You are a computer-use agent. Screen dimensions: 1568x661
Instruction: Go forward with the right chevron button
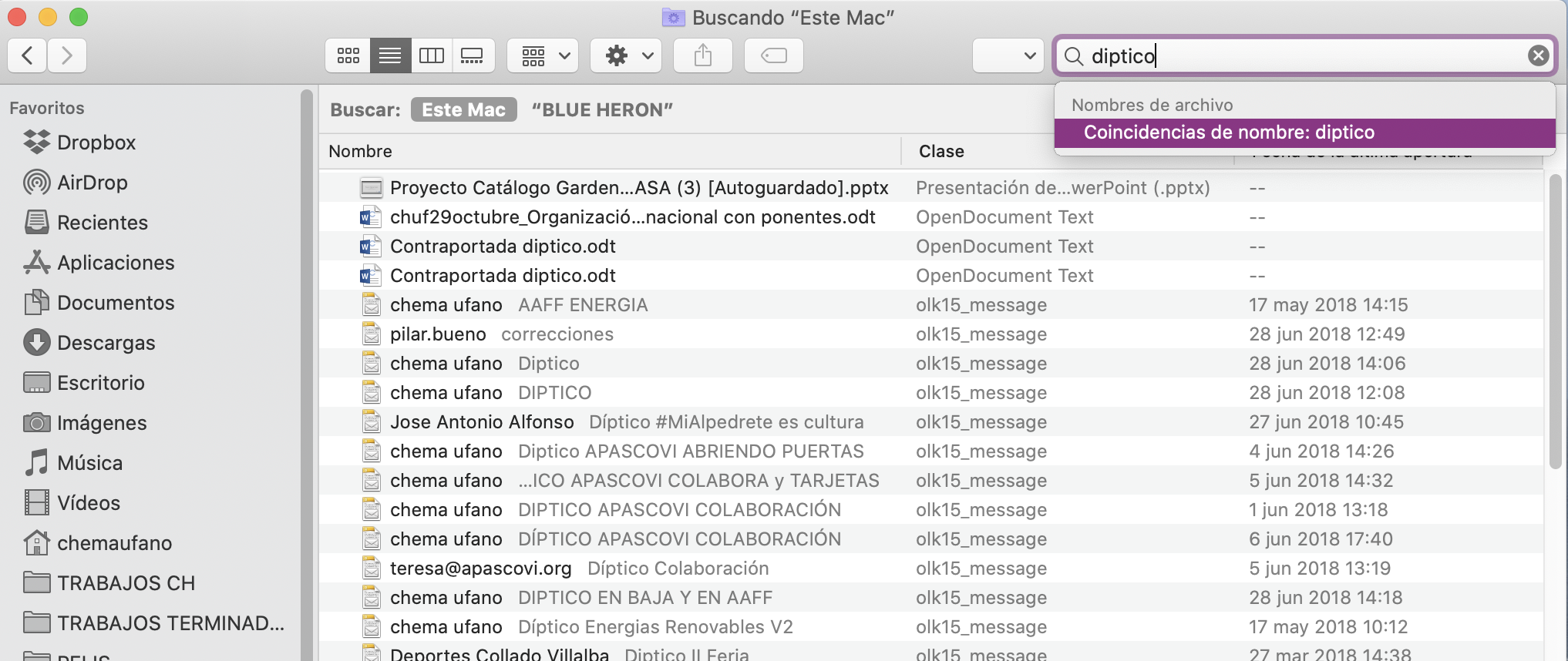[67, 55]
